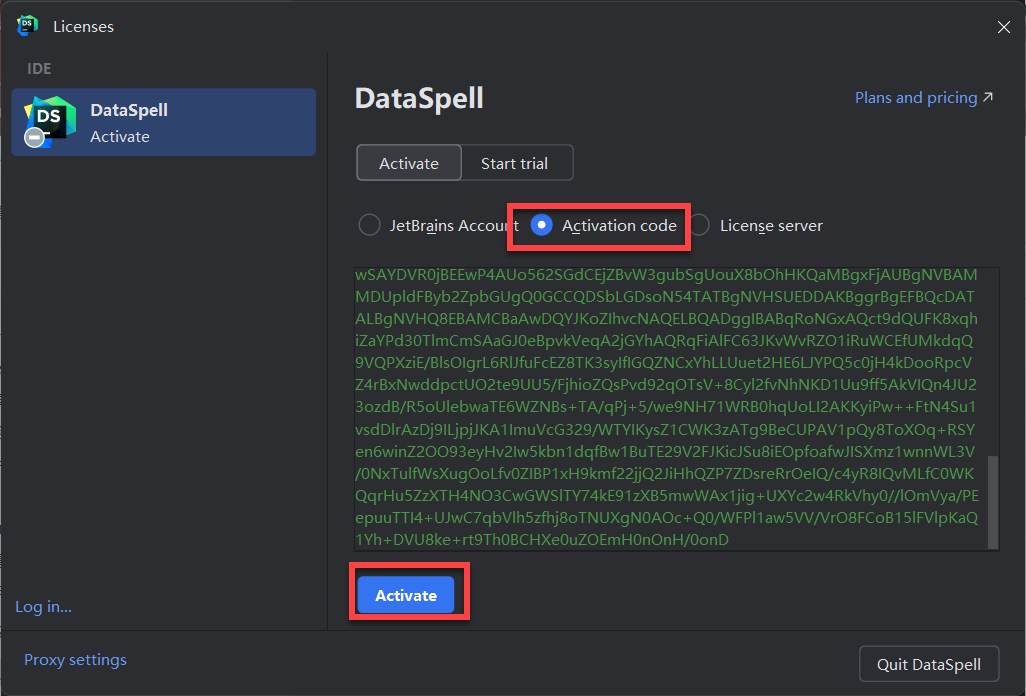Click the IDE section header in the sidebar
Screen dimensions: 1026x696
(39, 69)
